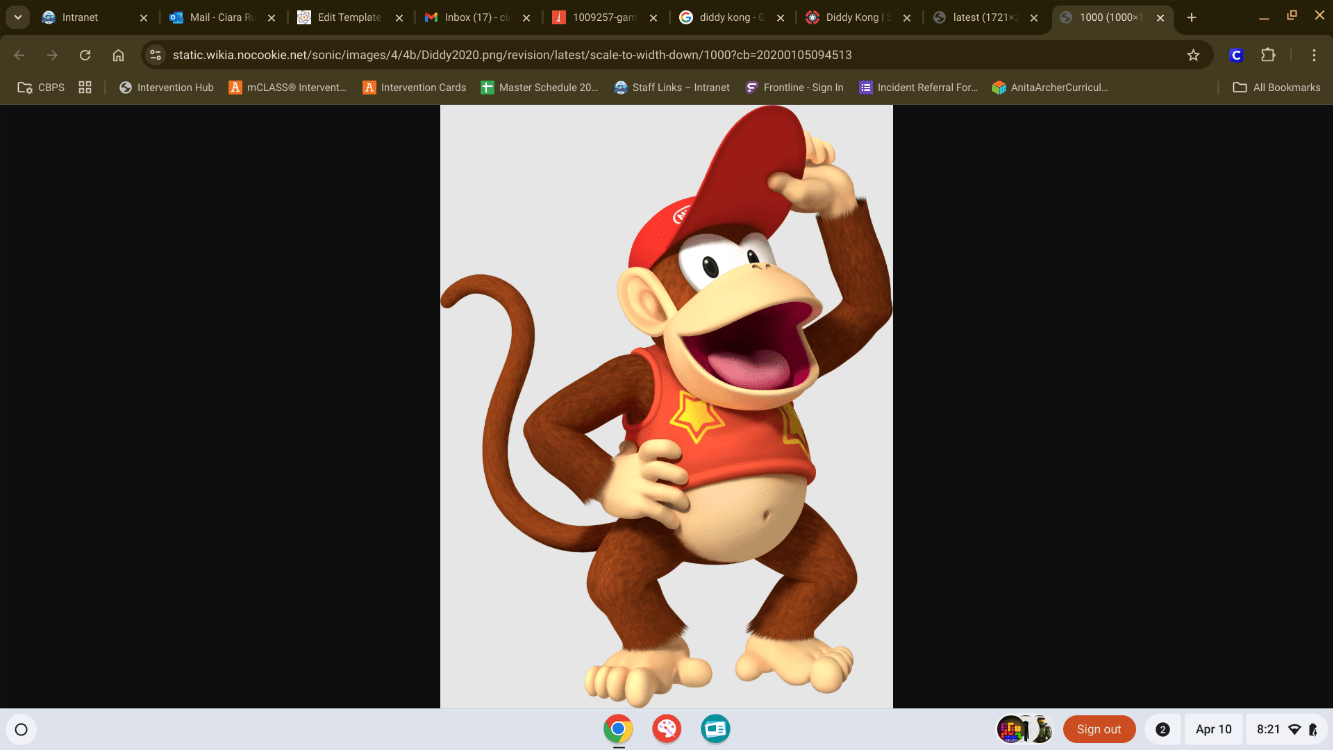
Task: Open the mCLASS Intervention bookmark
Action: 287,87
